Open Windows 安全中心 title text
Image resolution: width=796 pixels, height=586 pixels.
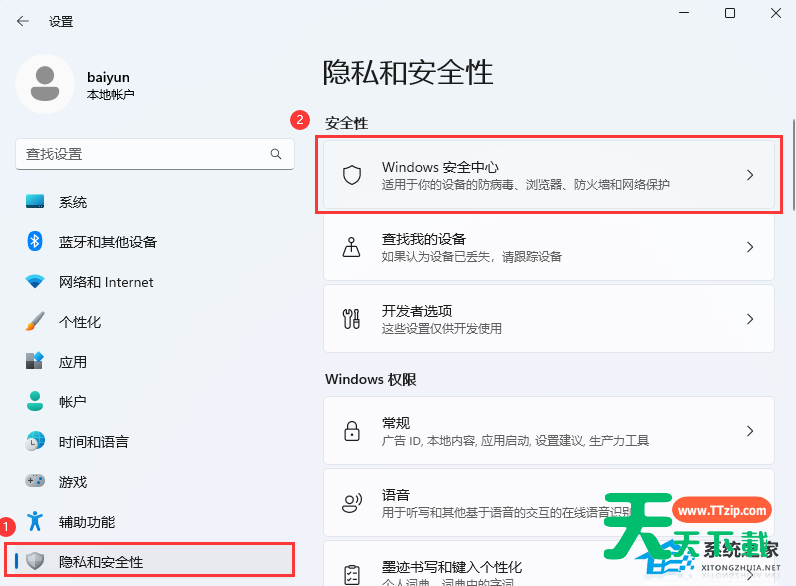[440, 167]
